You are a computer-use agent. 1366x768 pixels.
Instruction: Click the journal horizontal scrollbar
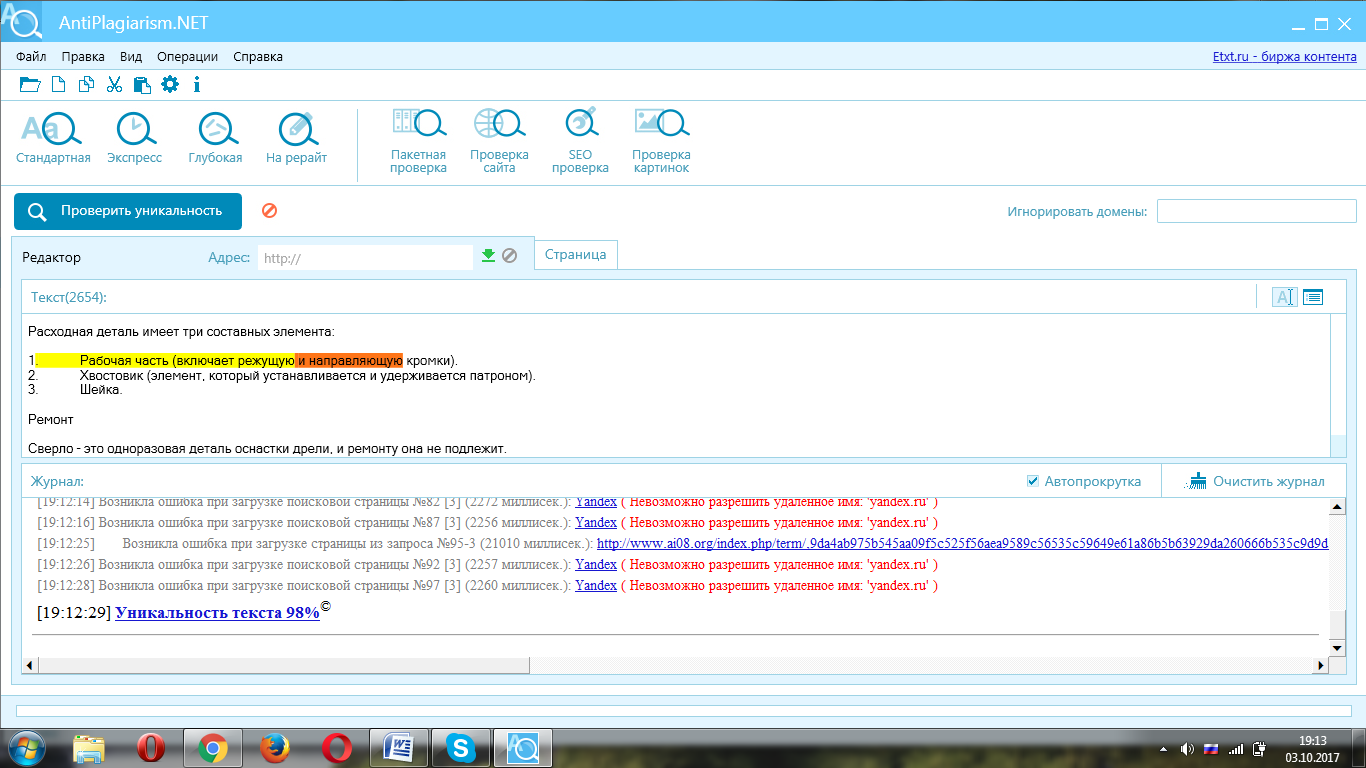282,665
